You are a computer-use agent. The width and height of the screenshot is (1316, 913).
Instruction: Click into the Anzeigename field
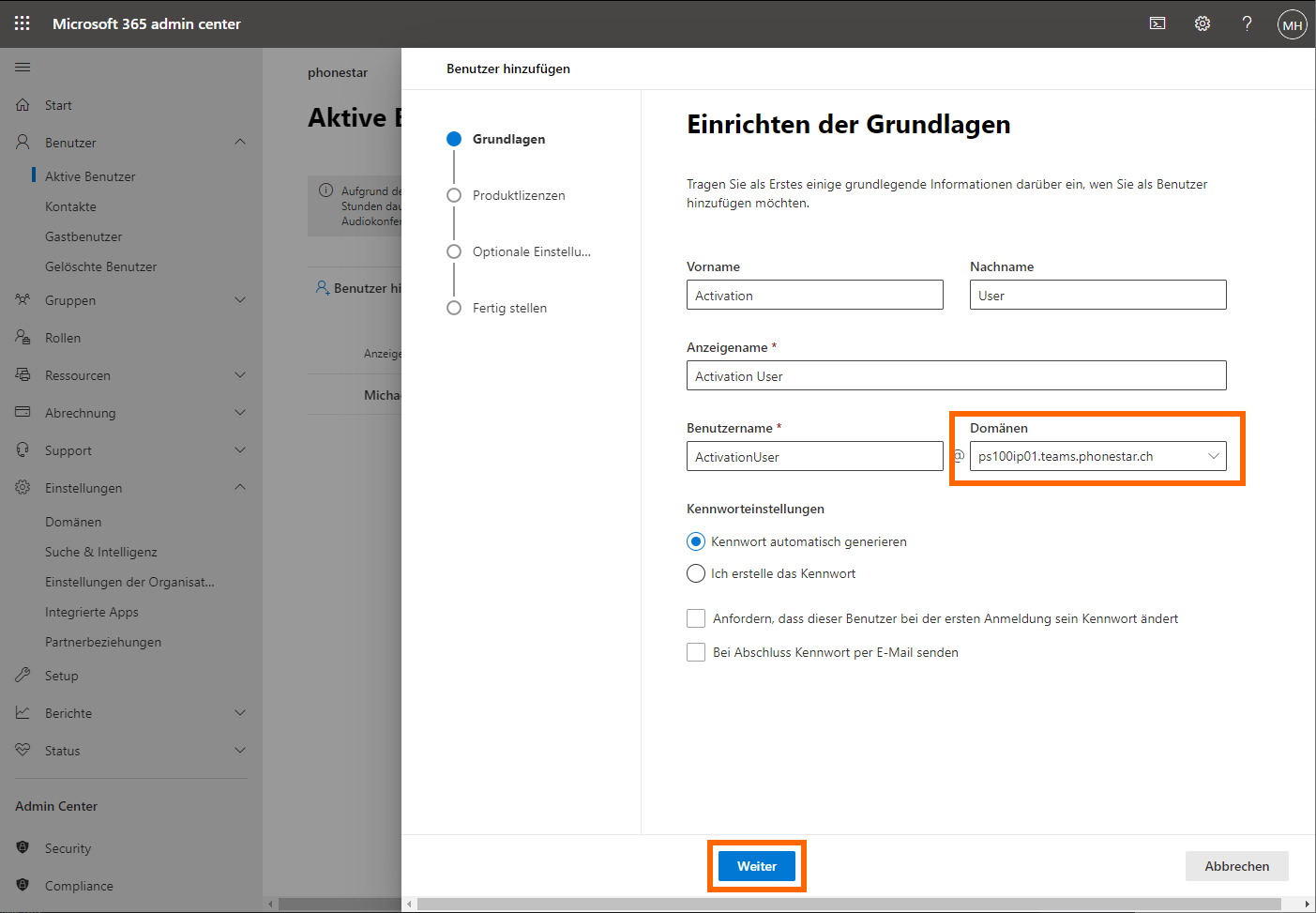[x=957, y=375]
